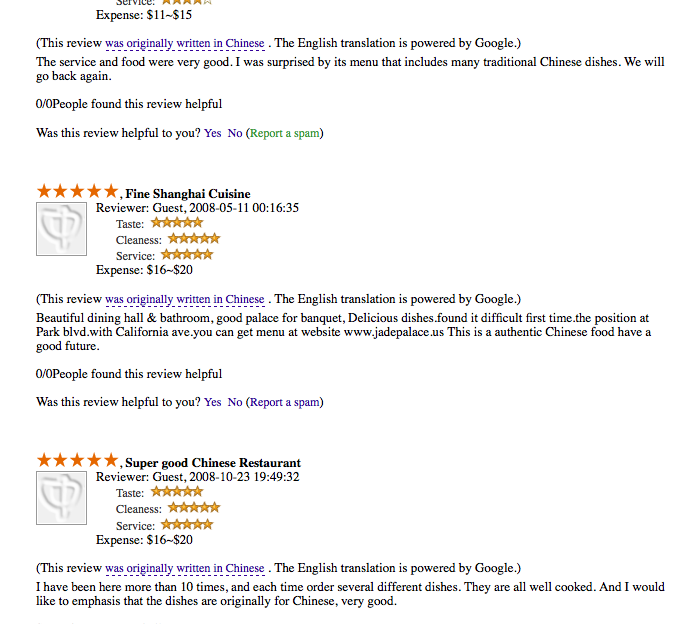Viewport: 695px width, 624px height.
Task: Open 'was originally written in Chinese' link in first review
Action: point(185,43)
